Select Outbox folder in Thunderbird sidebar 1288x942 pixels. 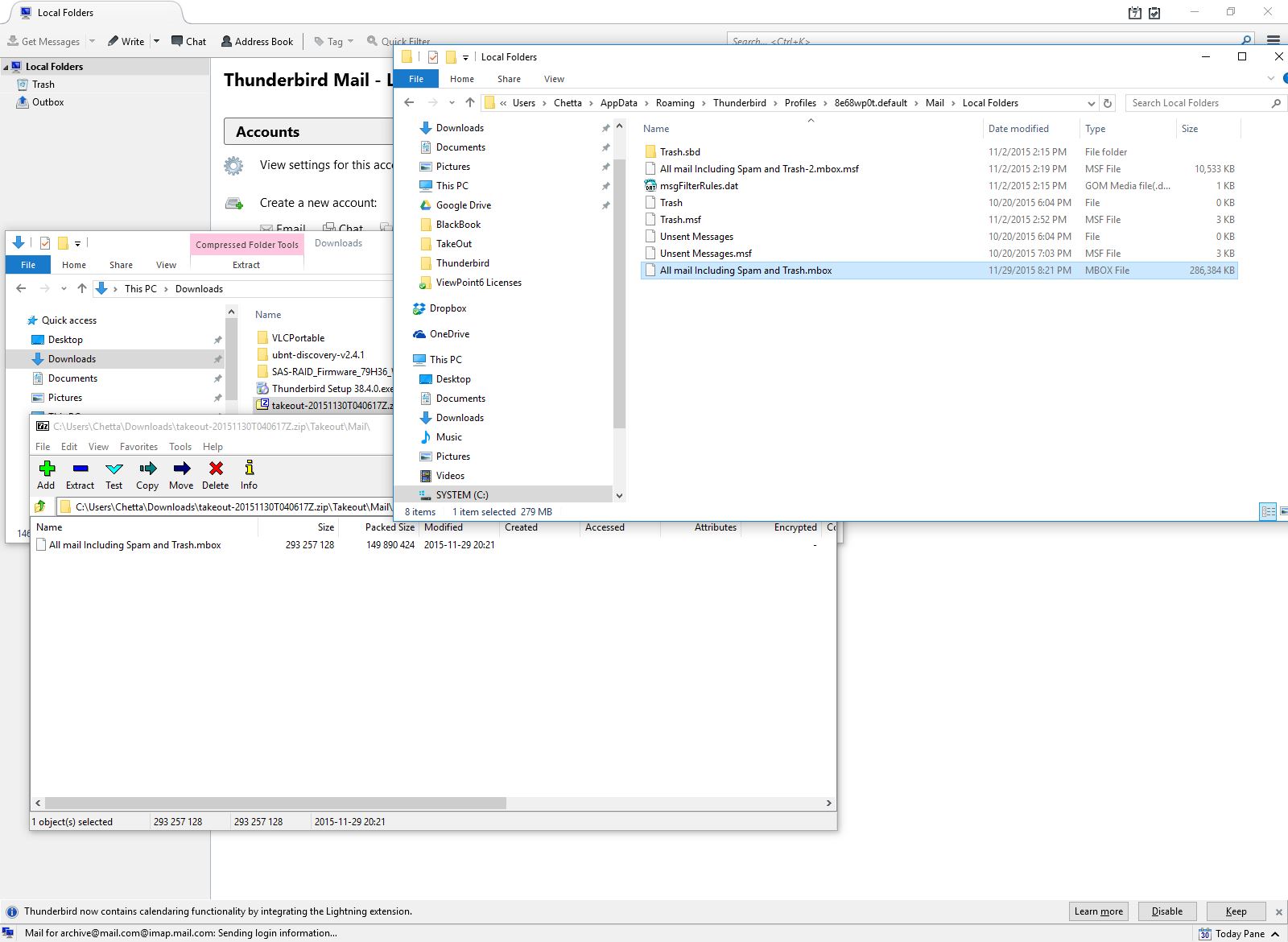point(48,102)
